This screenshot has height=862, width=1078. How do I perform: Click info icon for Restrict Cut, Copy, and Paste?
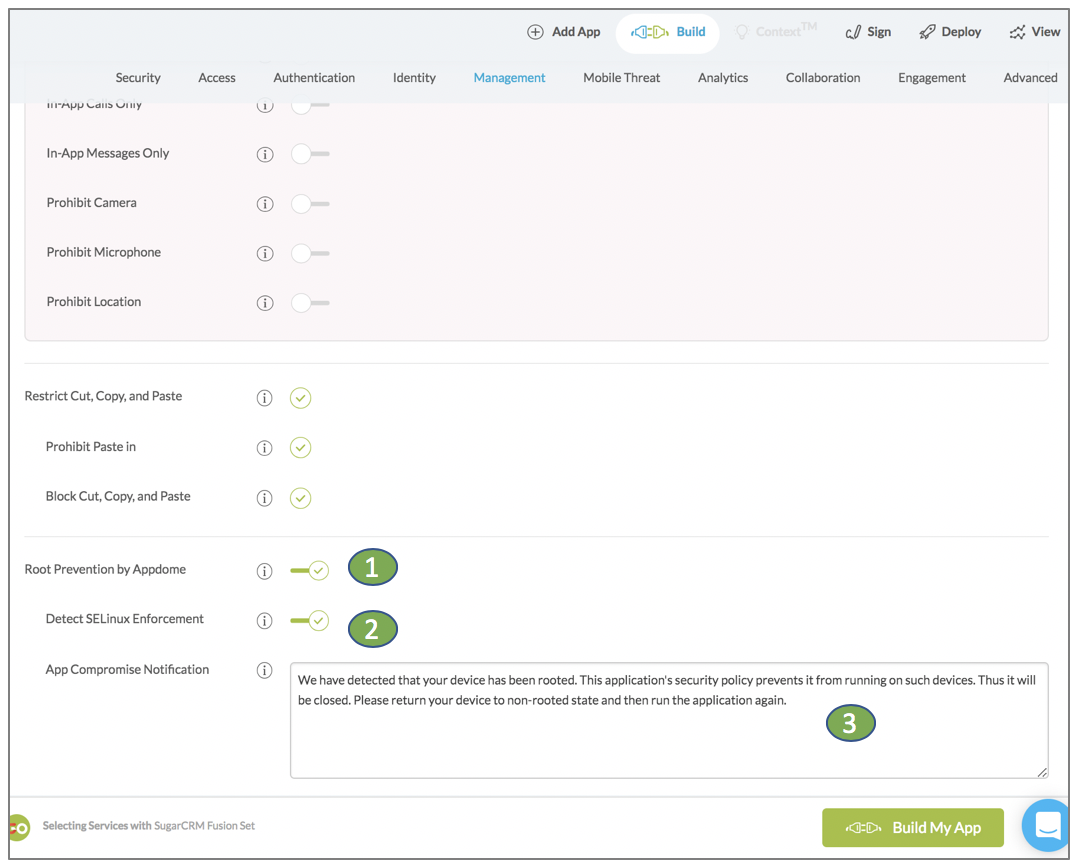[265, 398]
